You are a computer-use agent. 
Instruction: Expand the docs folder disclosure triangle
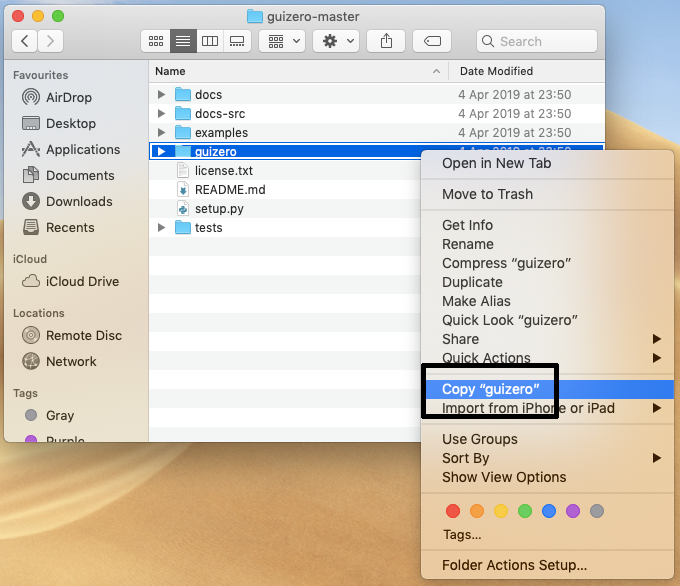tap(161, 94)
